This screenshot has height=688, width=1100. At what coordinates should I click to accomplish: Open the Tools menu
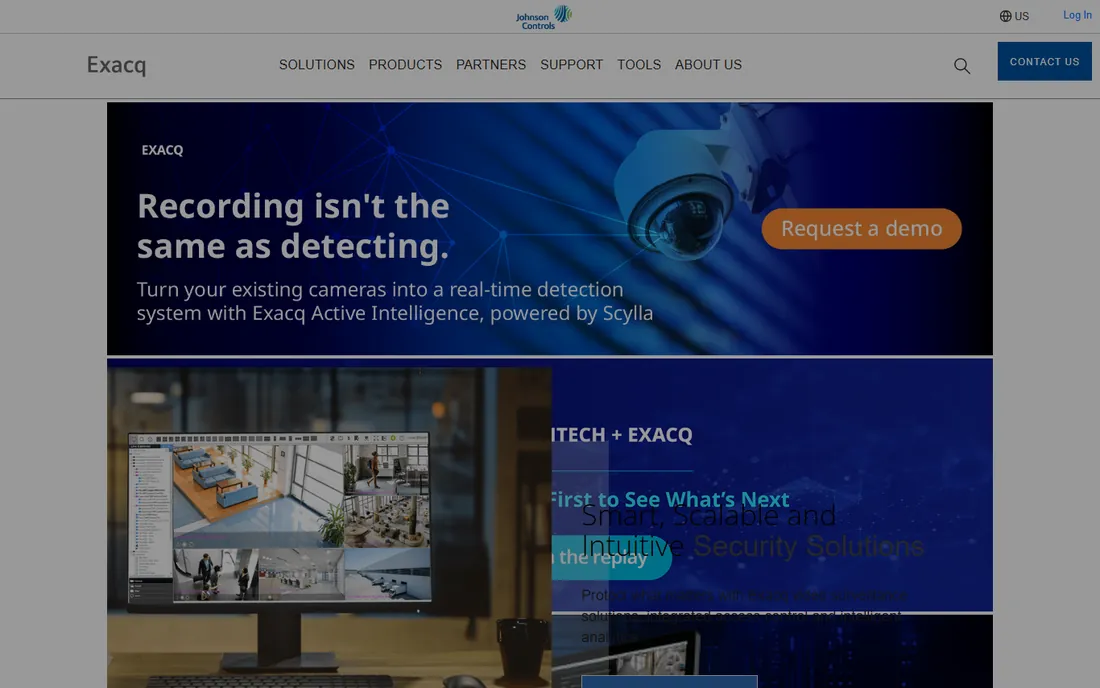point(639,65)
